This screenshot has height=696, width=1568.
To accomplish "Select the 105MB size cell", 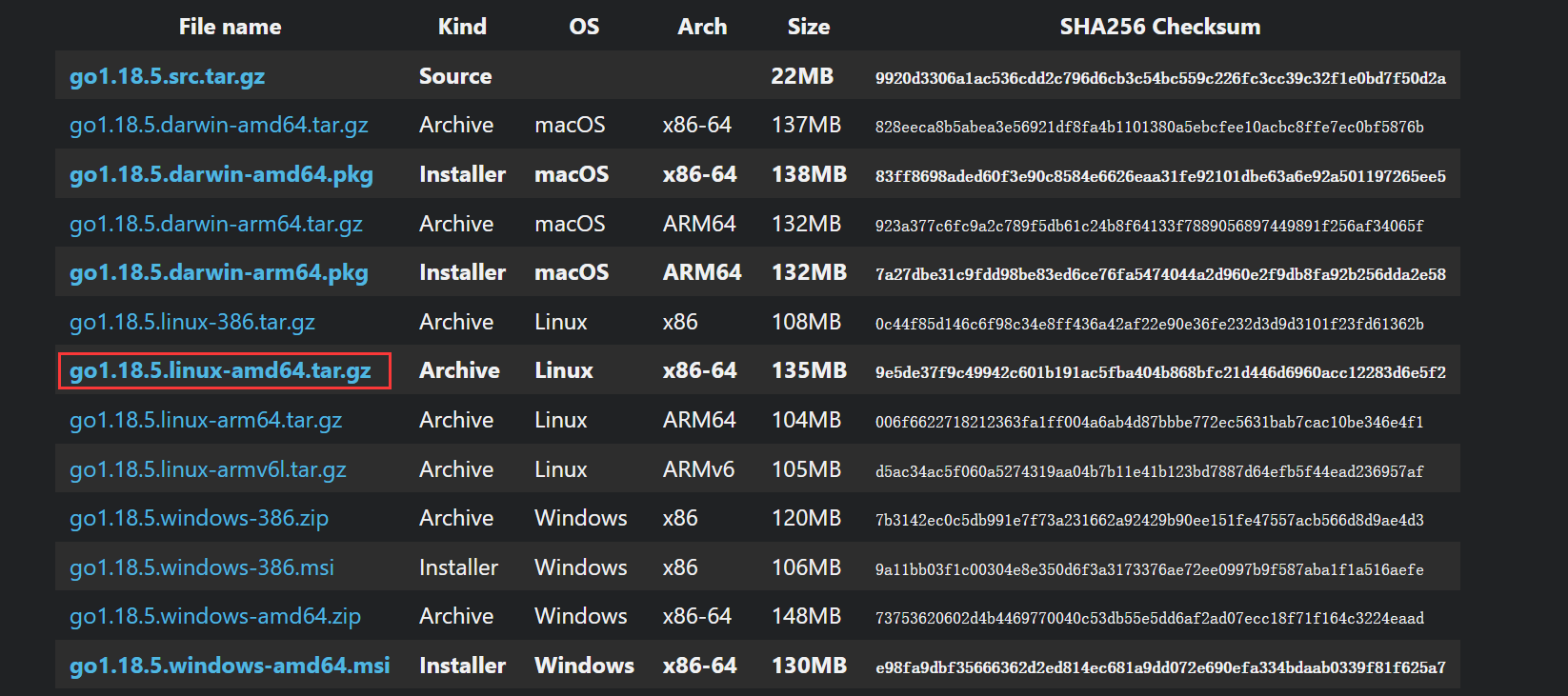I will point(806,469).
